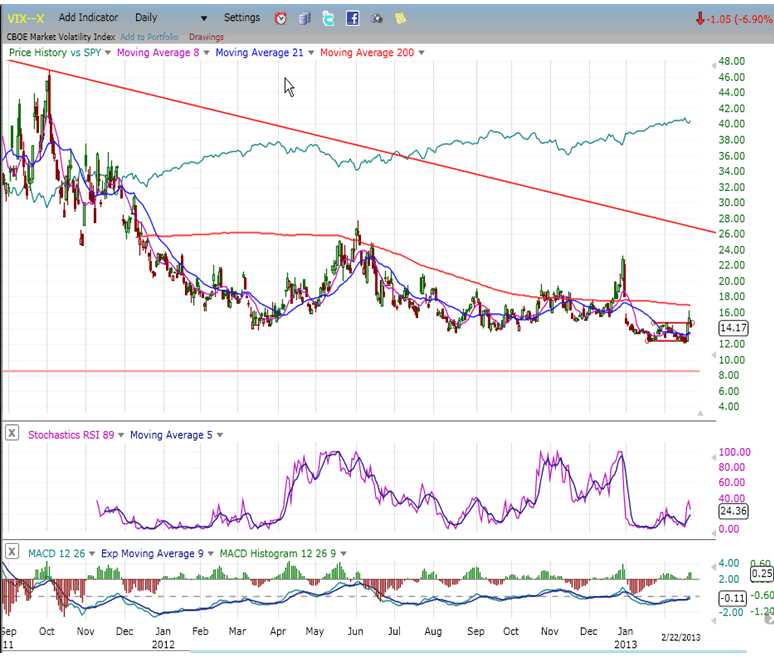Open the Settings menu
The height and width of the screenshot is (663, 774).
tap(241, 18)
